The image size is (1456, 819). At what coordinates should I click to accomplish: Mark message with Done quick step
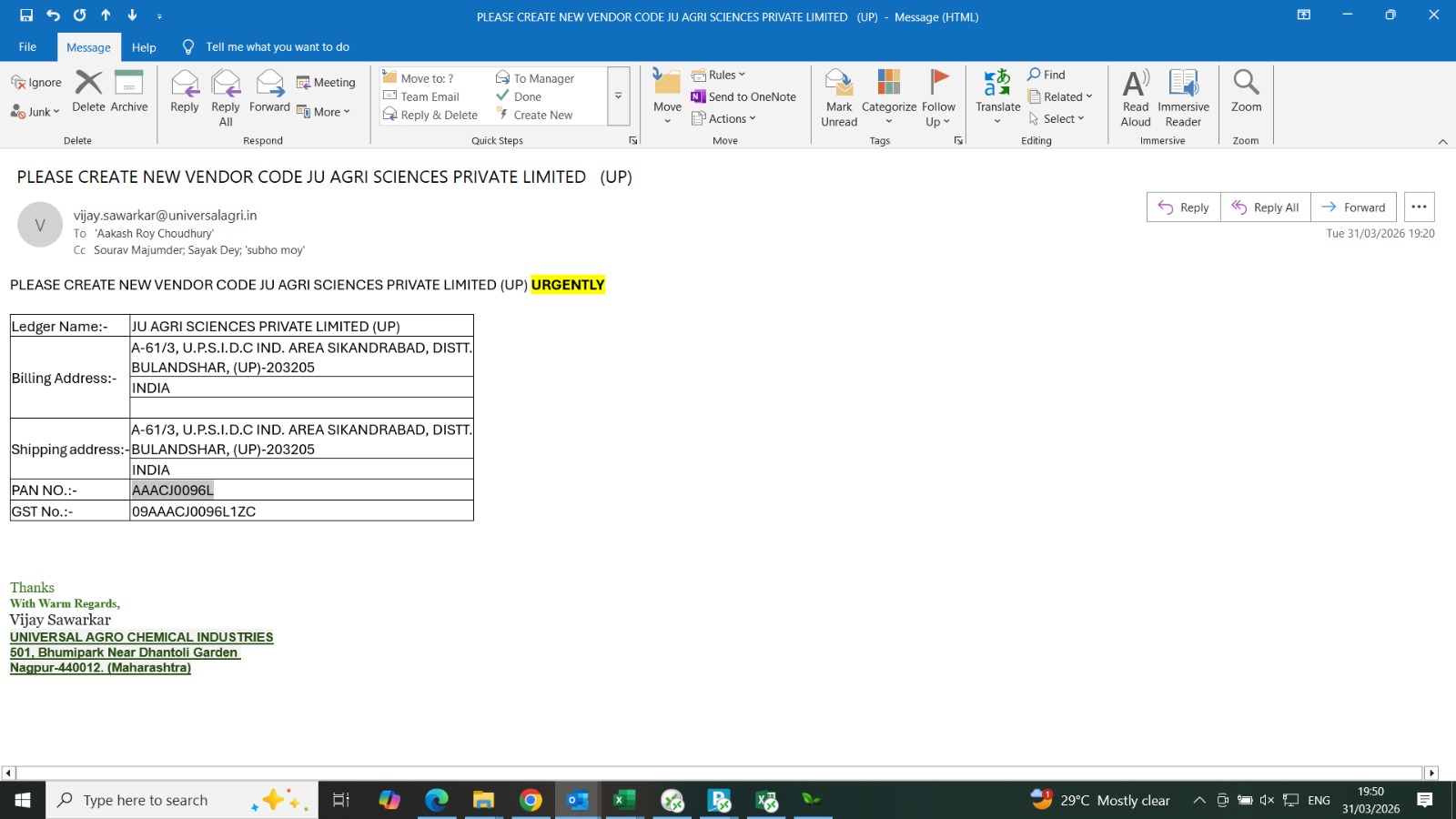tap(526, 96)
